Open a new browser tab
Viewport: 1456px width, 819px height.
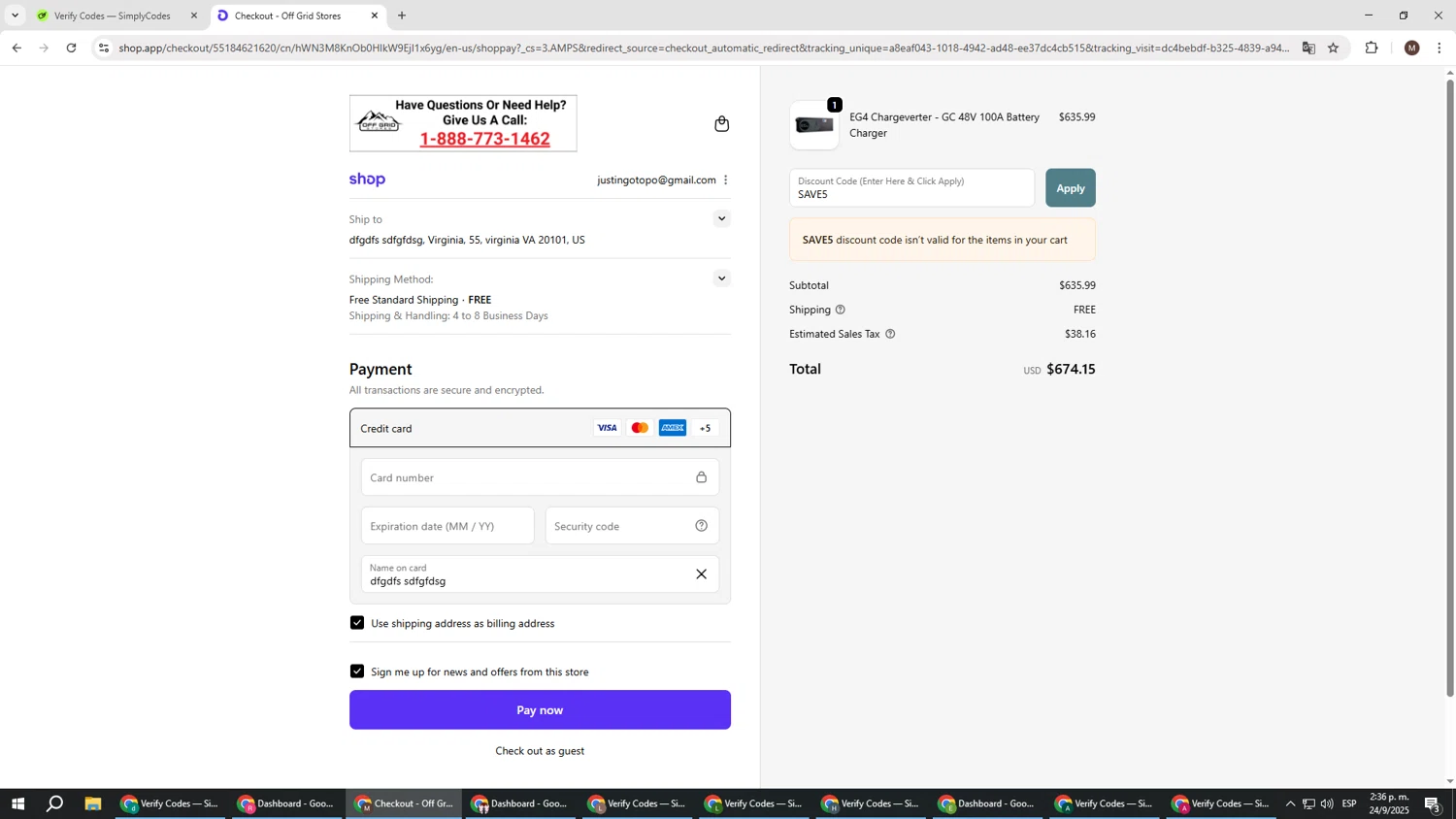402,16
